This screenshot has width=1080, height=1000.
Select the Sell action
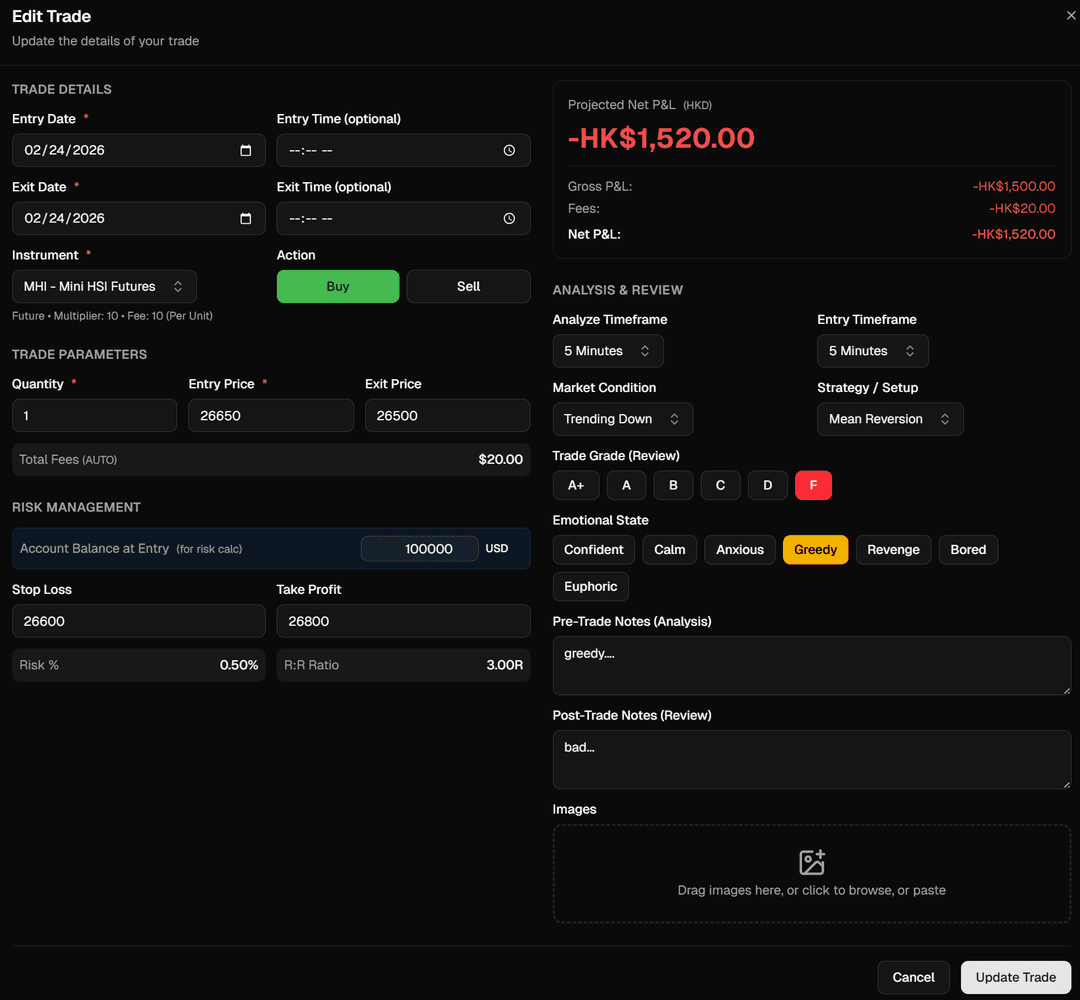pyautogui.click(x=468, y=286)
